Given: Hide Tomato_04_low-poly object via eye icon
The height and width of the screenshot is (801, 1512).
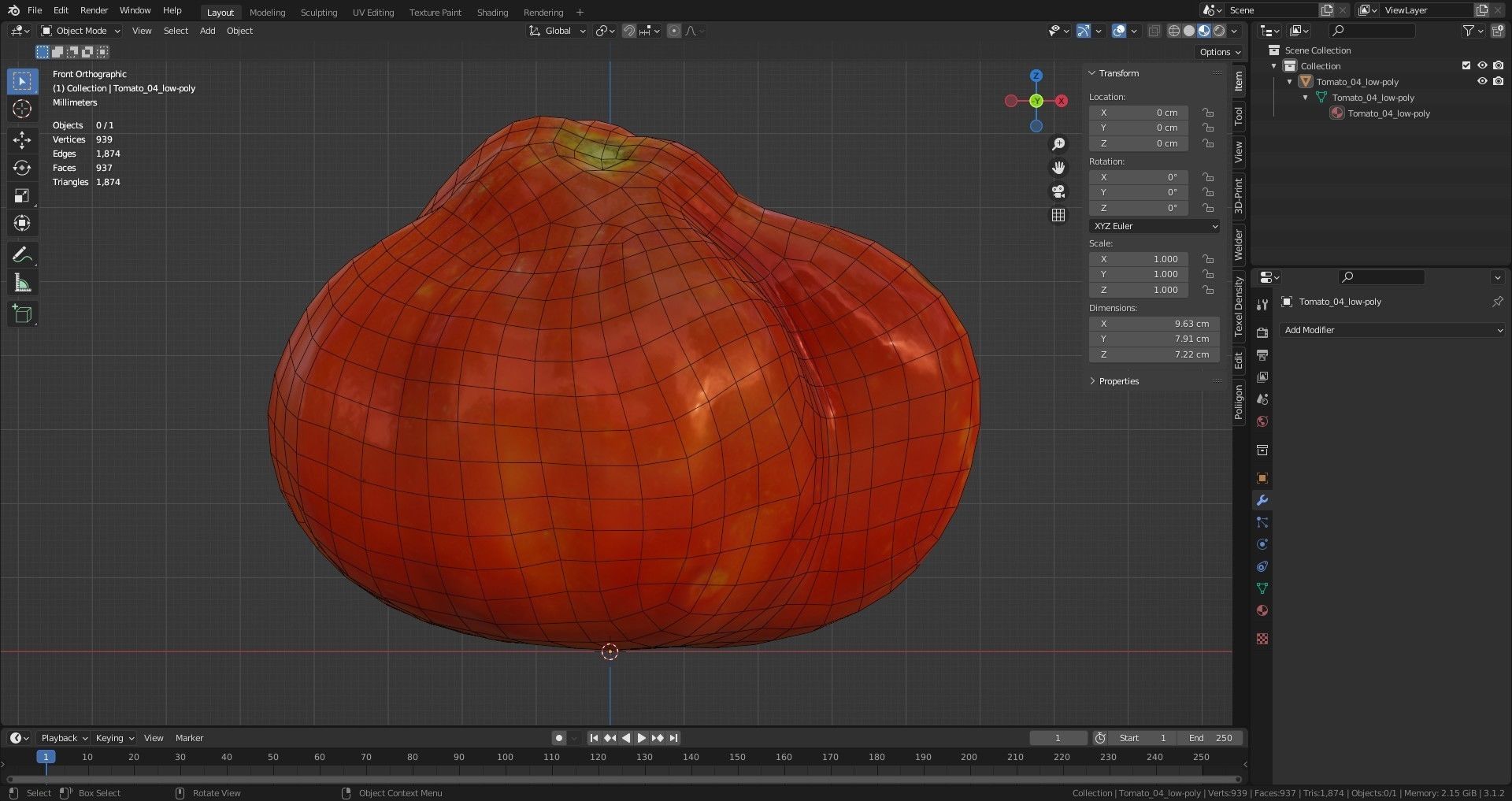Looking at the screenshot, I should click(x=1482, y=82).
